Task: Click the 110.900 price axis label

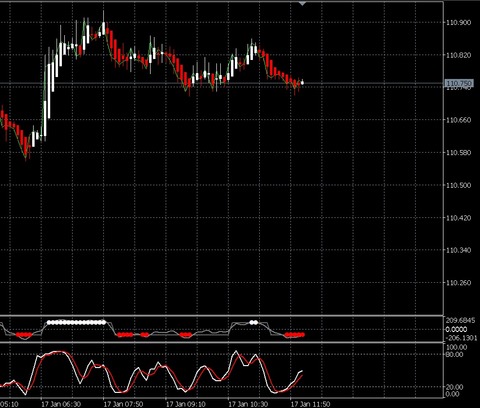Action: (459, 22)
